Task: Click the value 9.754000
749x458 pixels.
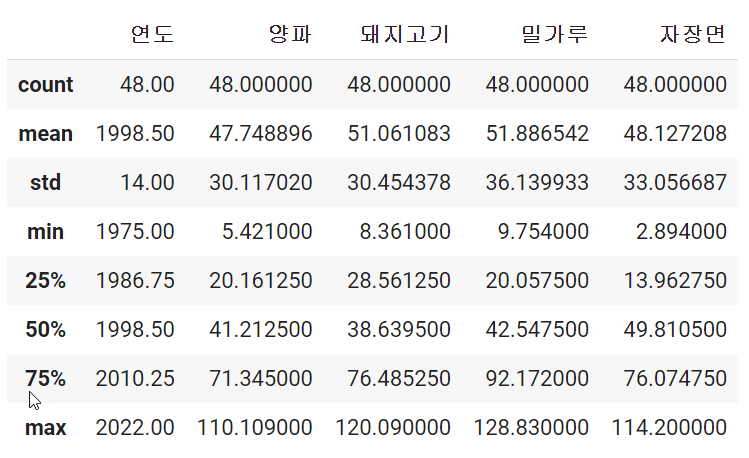Action: (x=543, y=232)
